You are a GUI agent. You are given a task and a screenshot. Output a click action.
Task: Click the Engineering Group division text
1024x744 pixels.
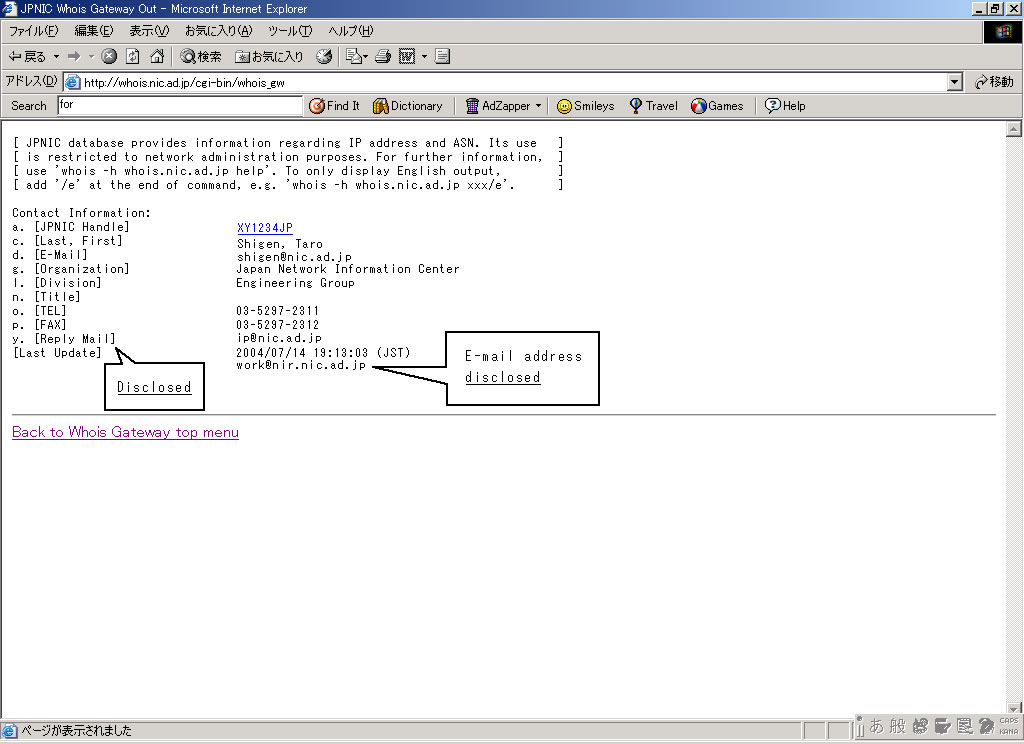[295, 283]
